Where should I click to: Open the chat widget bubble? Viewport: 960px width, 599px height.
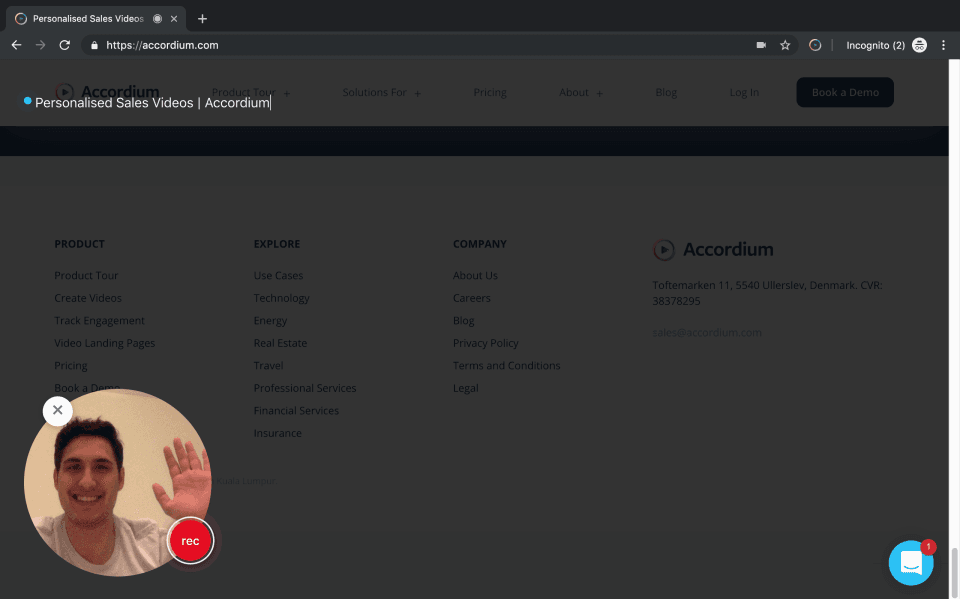[911, 562]
